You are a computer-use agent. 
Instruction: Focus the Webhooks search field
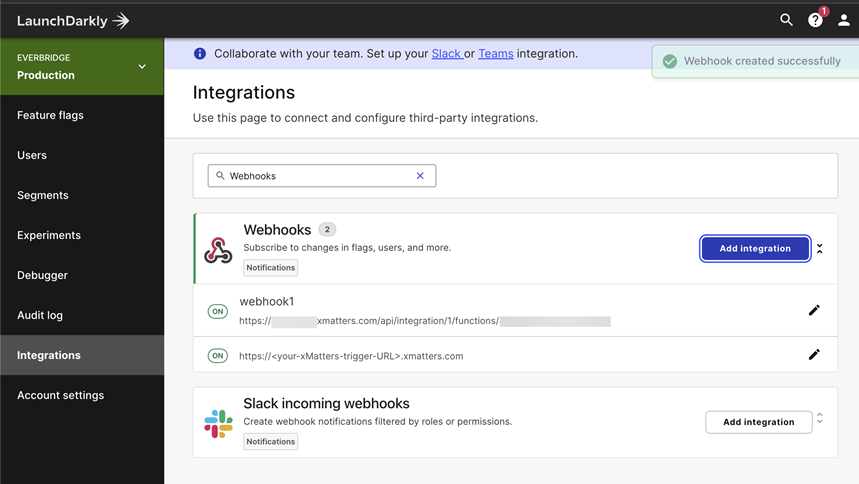pyautogui.click(x=322, y=176)
